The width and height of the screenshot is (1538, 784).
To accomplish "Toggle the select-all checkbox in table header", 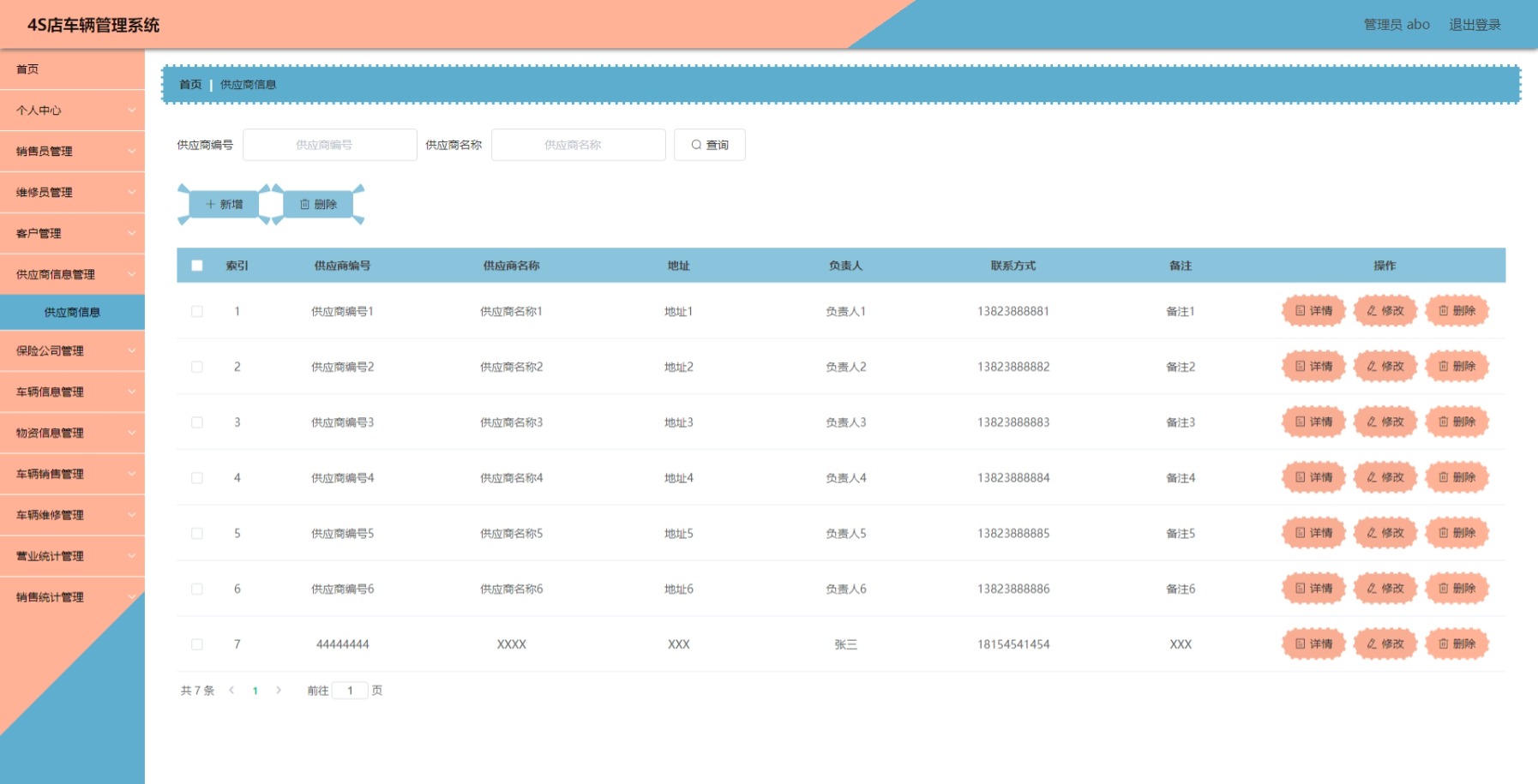I will pyautogui.click(x=197, y=266).
